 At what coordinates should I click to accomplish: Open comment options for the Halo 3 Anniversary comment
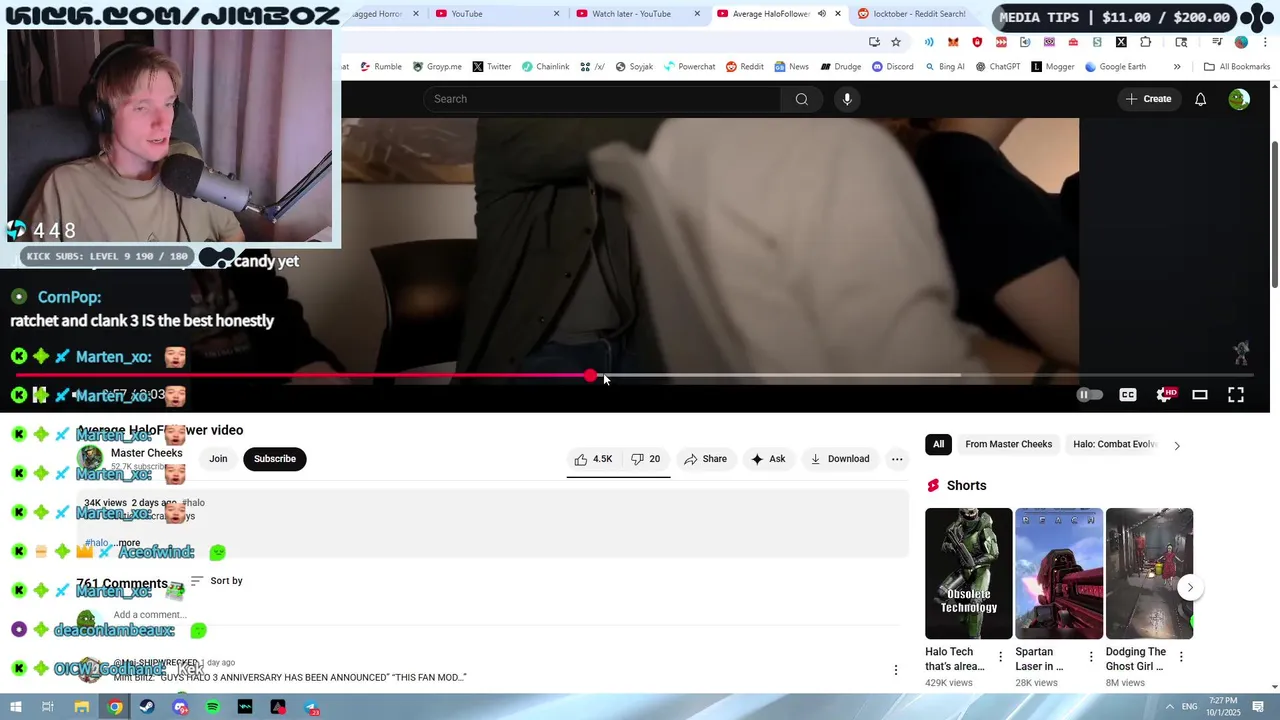[x=896, y=670]
